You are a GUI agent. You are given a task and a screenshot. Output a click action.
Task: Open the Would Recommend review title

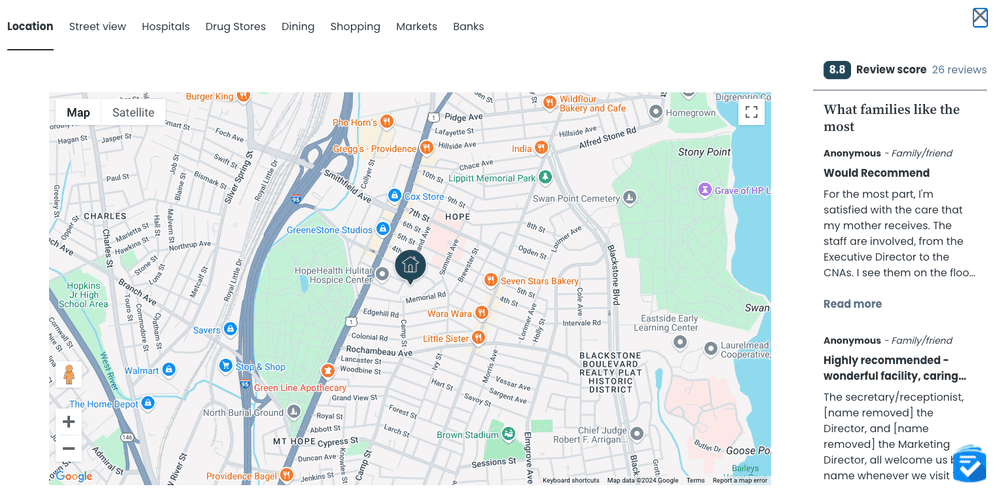(876, 173)
